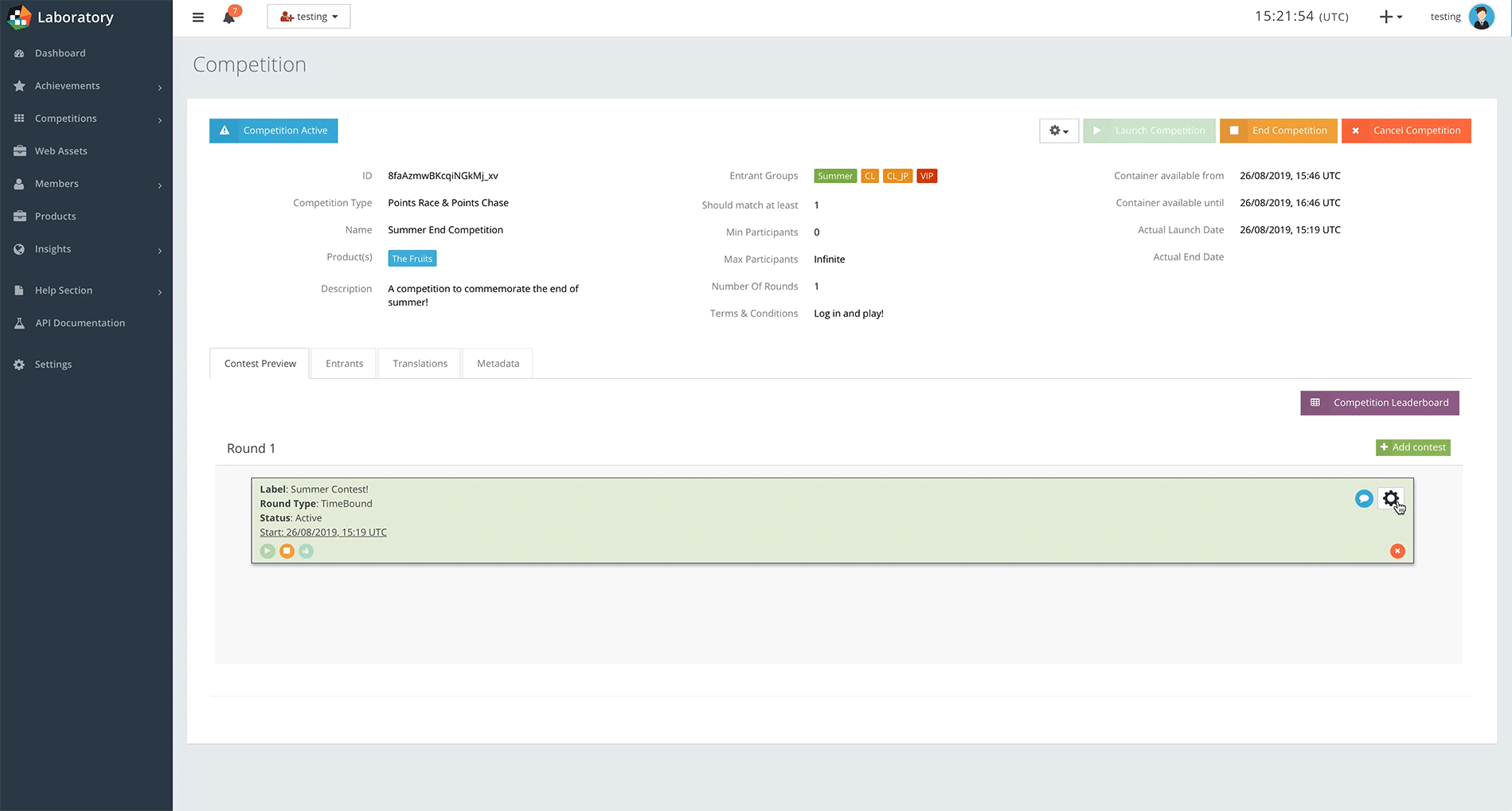This screenshot has width=1512, height=811.
Task: Open the notifications bell
Action: [x=229, y=17]
